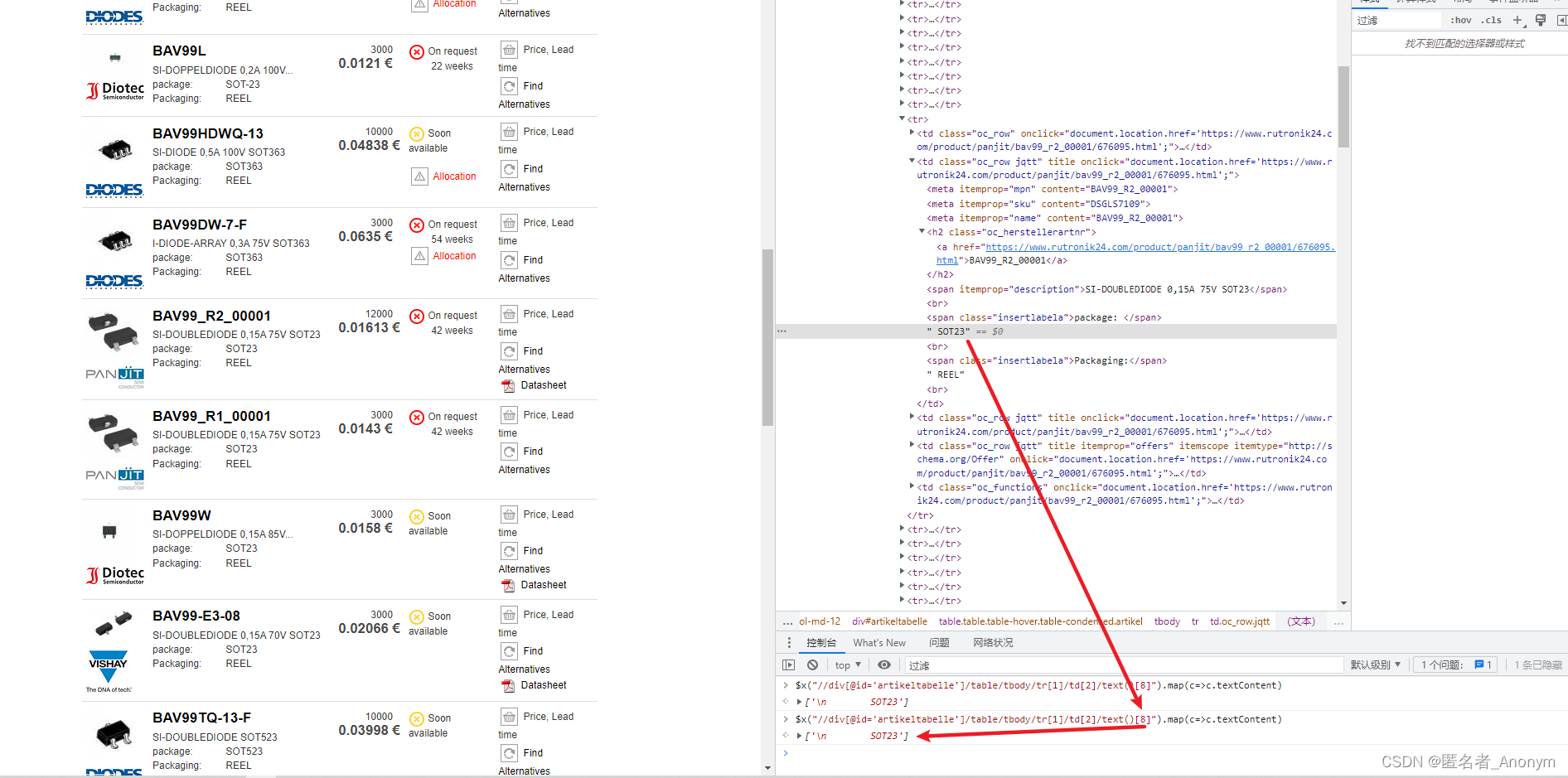Click Find Alternatives icon for BAV99W
This screenshot has height=778, width=1568.
point(509,551)
